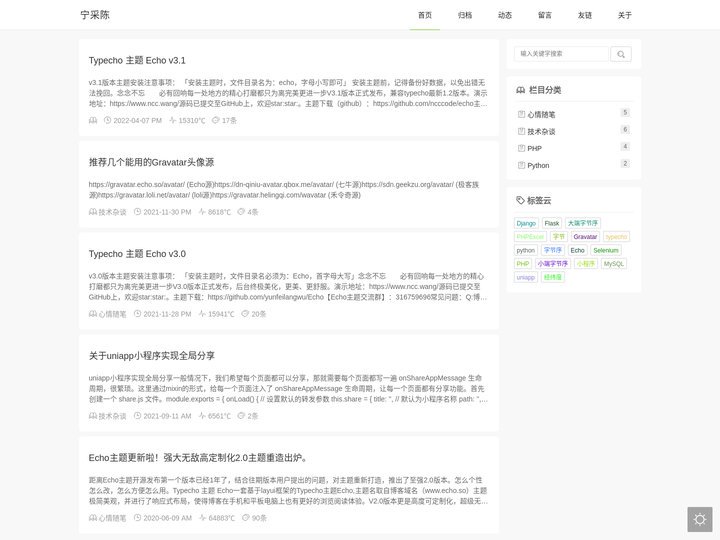Screen dimensions: 720x540
Task: Click the typecho tag
Action: tap(616, 236)
